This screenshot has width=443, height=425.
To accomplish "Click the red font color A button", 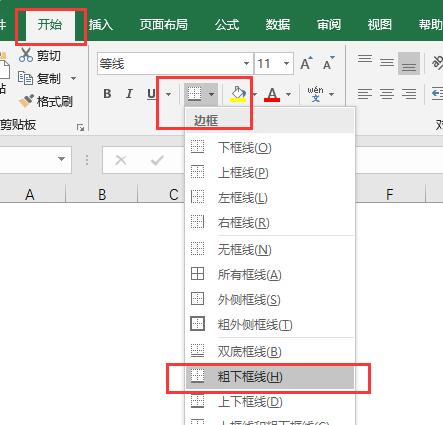I will (272, 94).
